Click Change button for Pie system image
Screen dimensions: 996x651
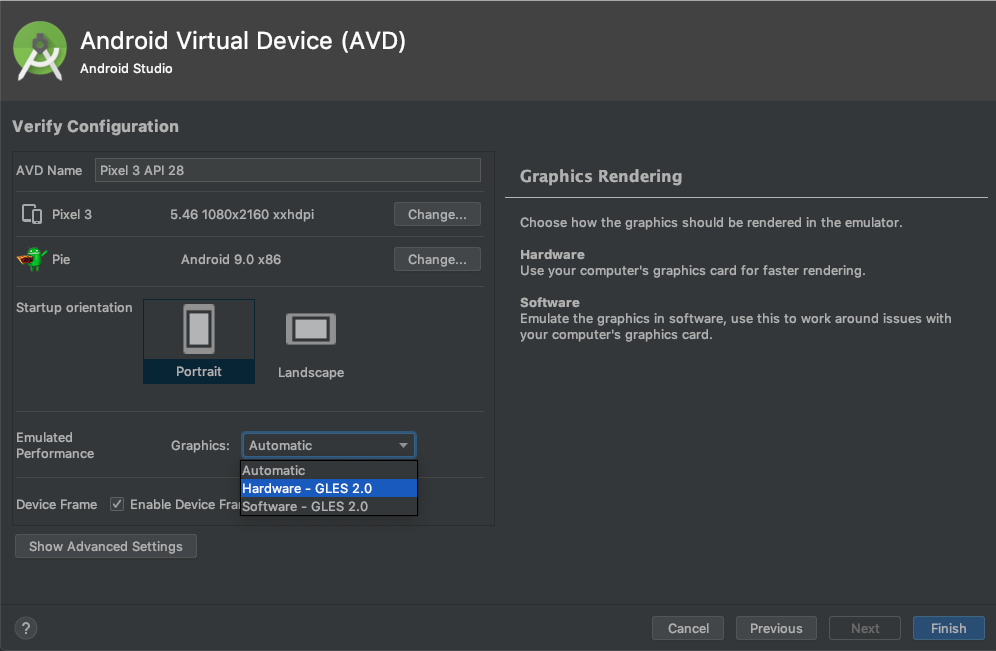437,259
